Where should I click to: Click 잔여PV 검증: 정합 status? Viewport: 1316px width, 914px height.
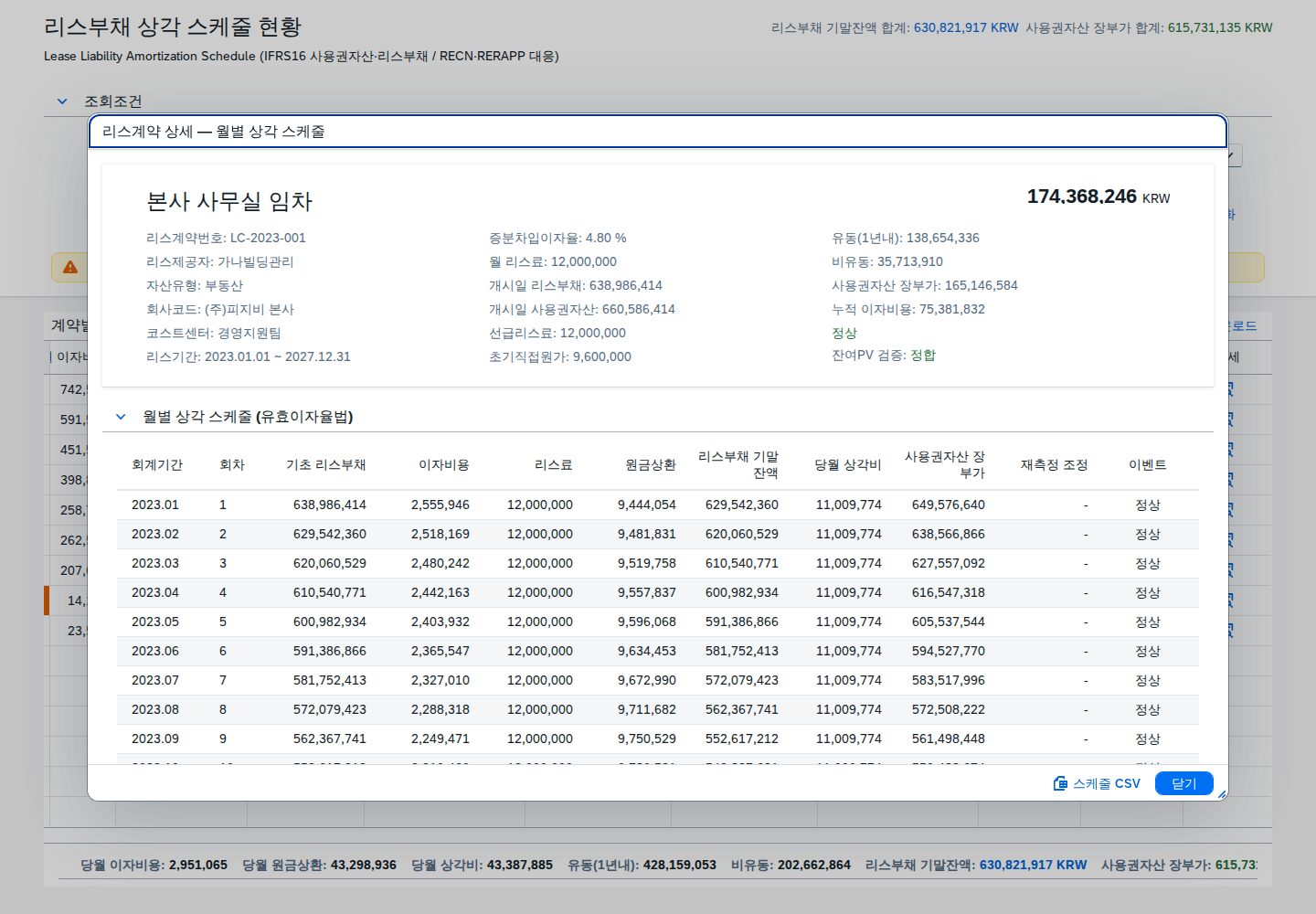click(x=884, y=355)
